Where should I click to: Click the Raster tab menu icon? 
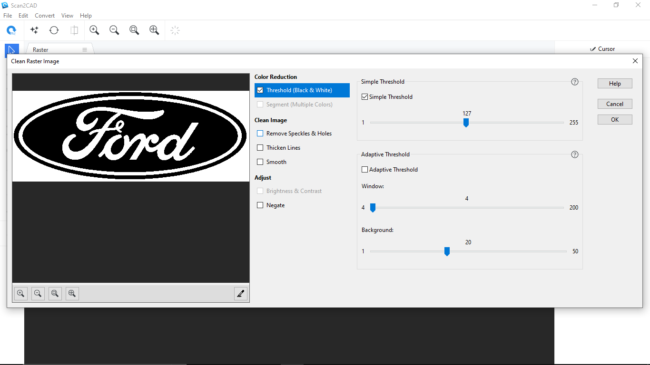(x=85, y=50)
